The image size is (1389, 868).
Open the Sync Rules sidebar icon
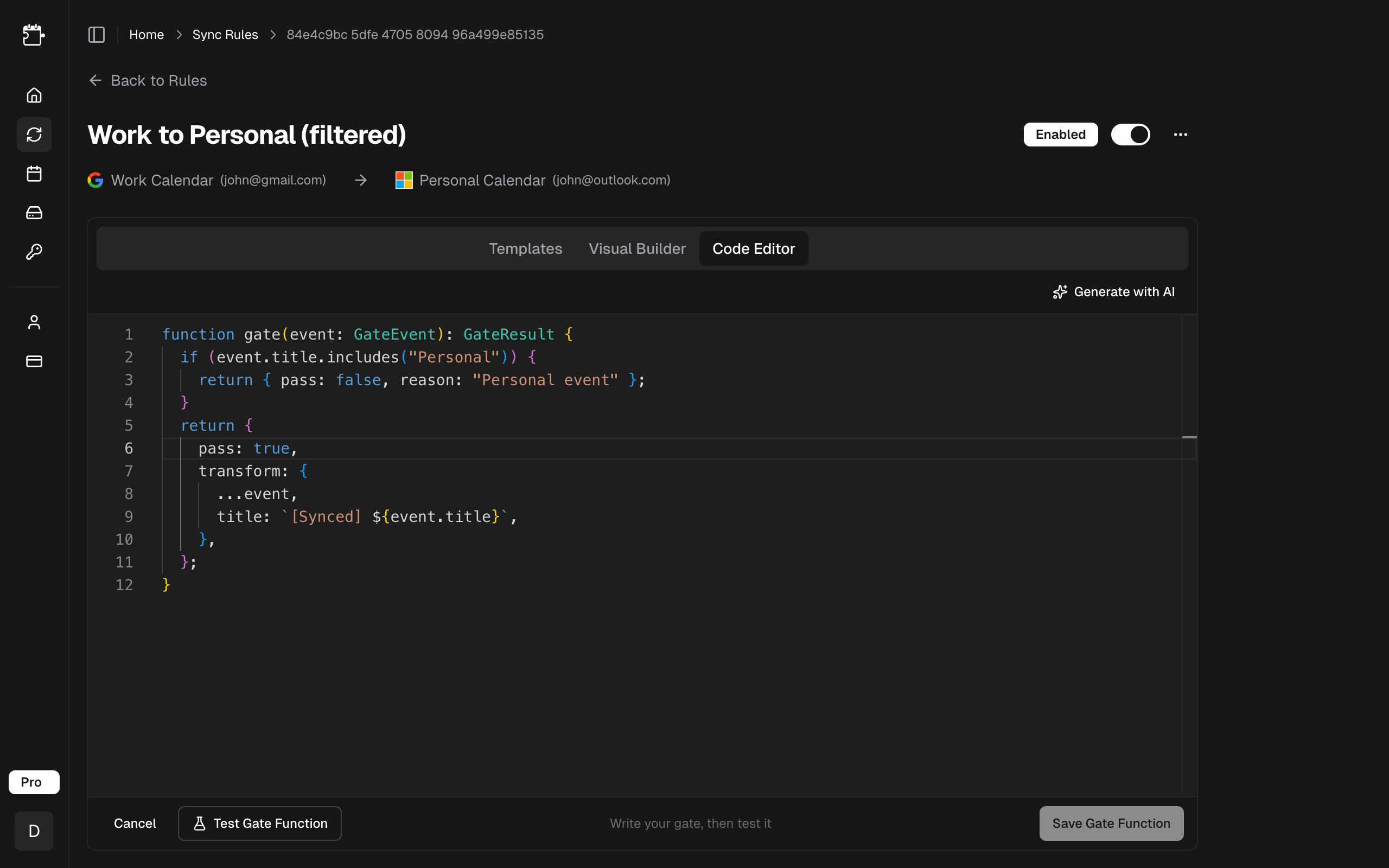(34, 135)
